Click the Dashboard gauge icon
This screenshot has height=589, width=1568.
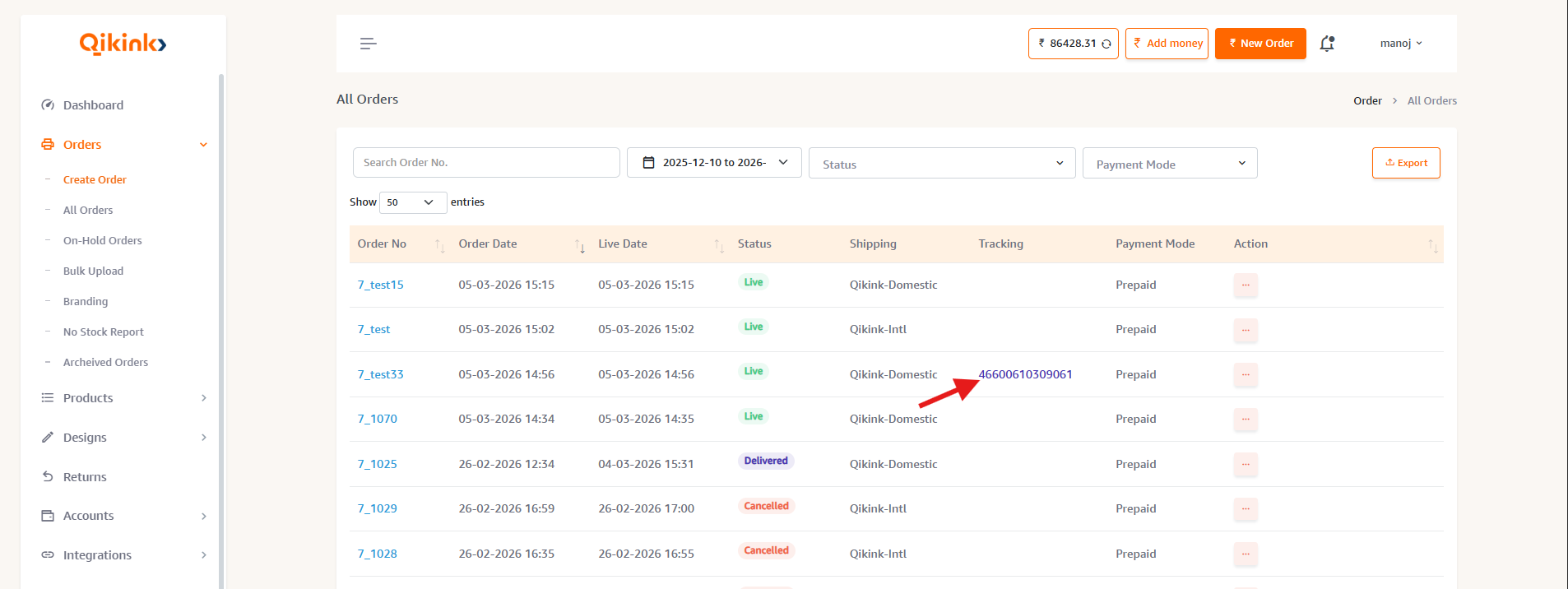[x=48, y=105]
